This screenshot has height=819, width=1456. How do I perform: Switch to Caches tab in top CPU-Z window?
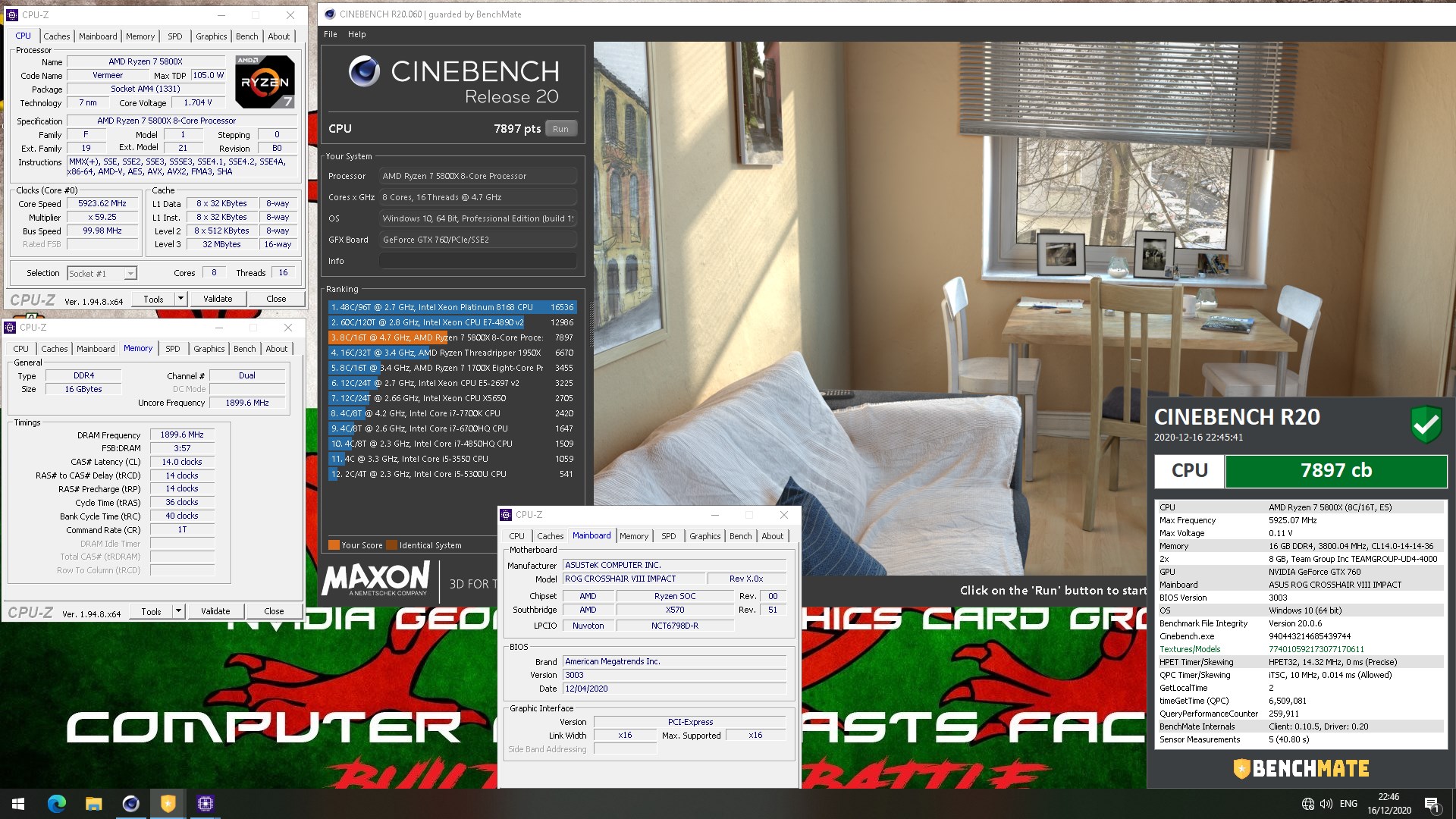(x=56, y=36)
